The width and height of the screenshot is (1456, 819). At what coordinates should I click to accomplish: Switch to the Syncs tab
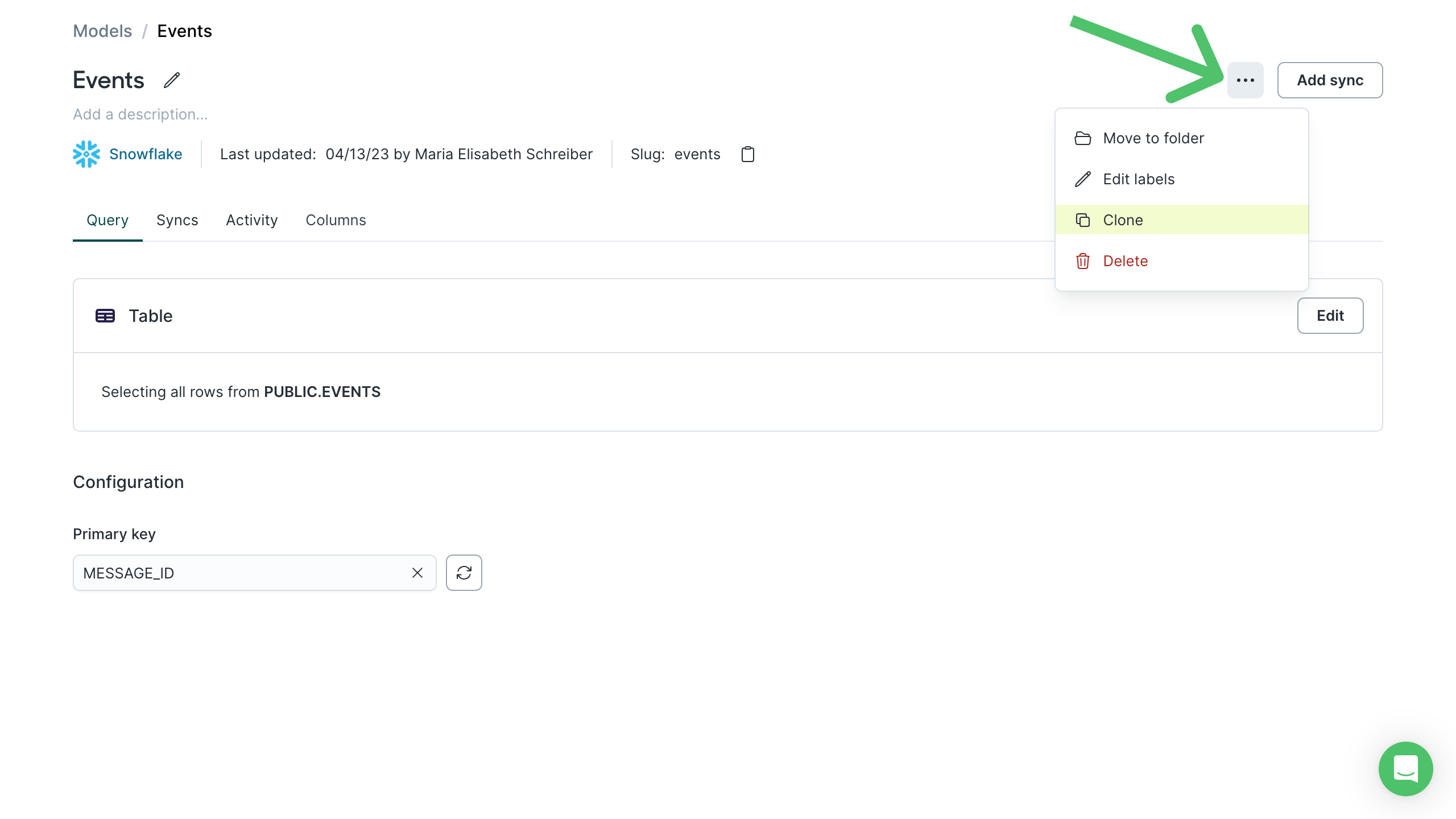[x=177, y=220]
